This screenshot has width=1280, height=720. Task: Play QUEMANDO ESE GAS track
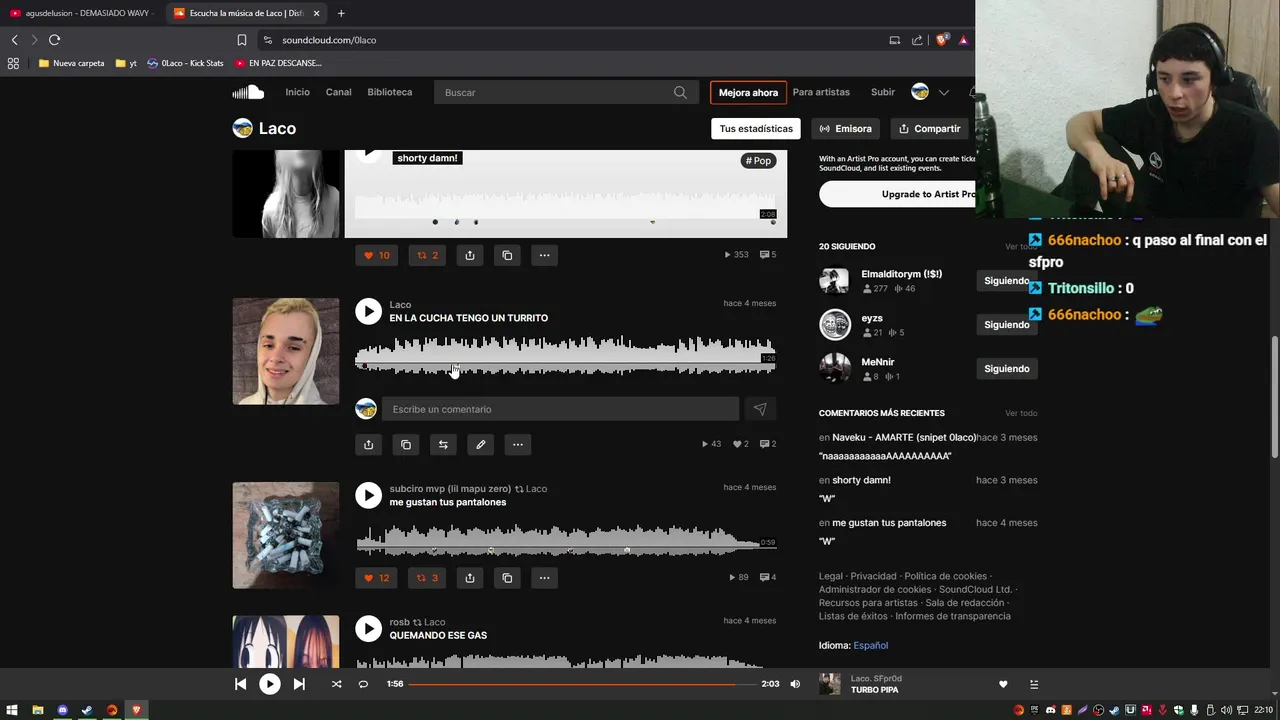[x=369, y=628]
